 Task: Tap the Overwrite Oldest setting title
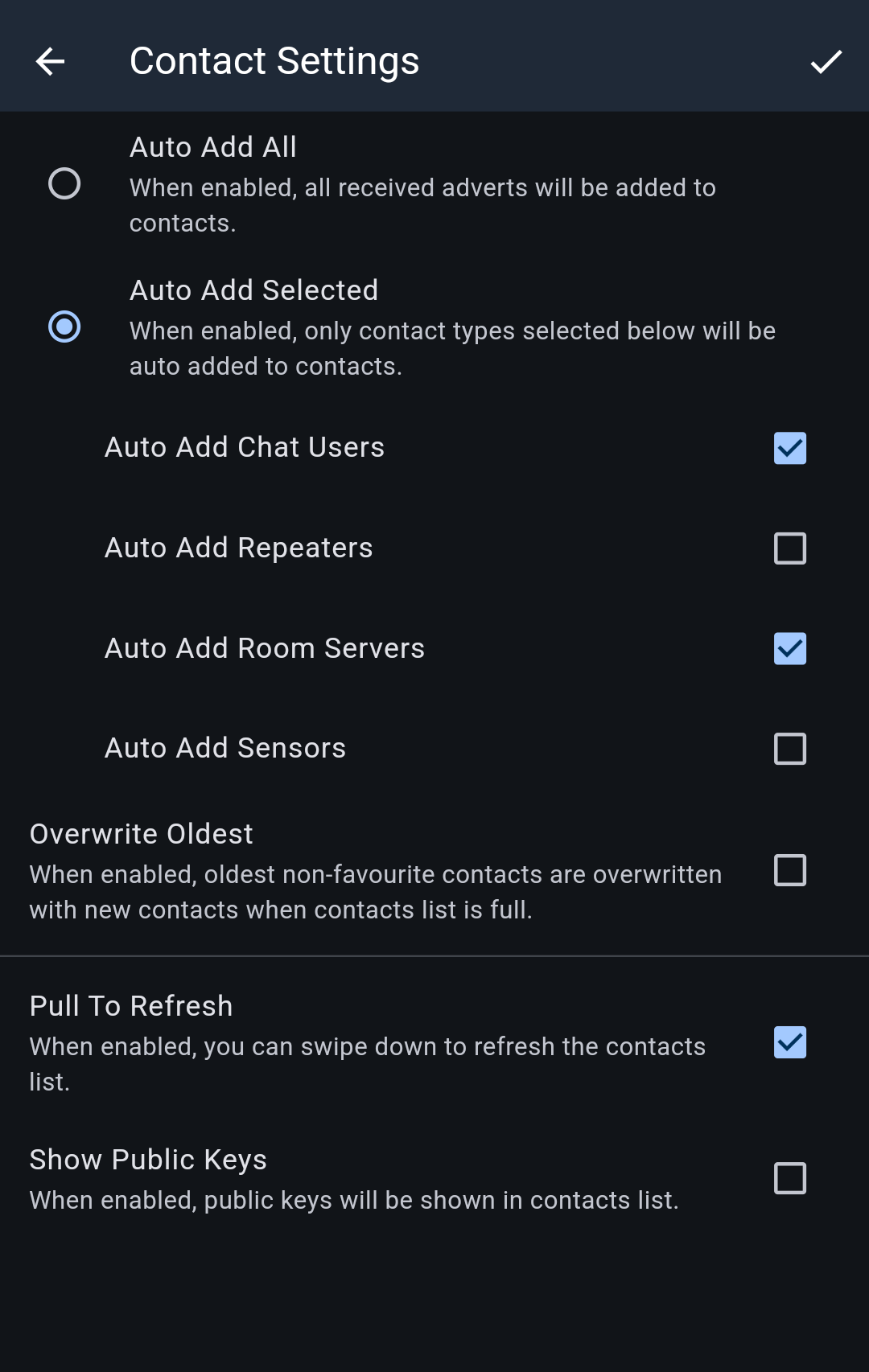click(142, 834)
